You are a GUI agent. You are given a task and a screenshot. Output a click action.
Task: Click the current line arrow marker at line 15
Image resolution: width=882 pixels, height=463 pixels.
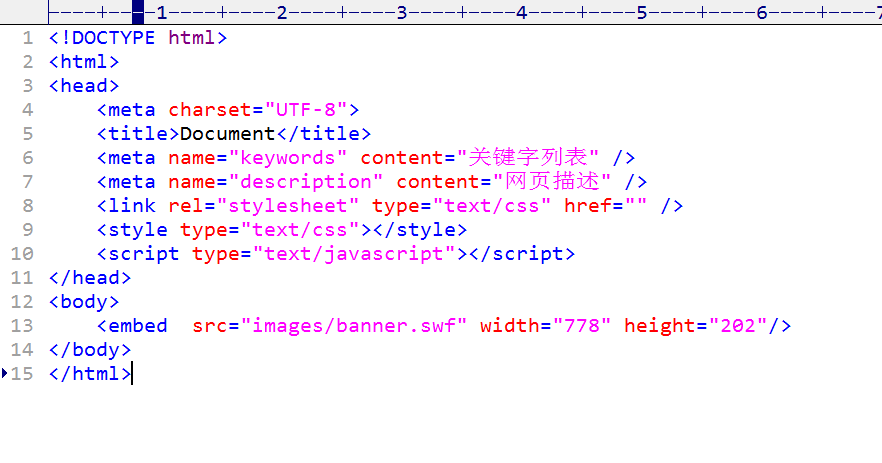pos(4,373)
